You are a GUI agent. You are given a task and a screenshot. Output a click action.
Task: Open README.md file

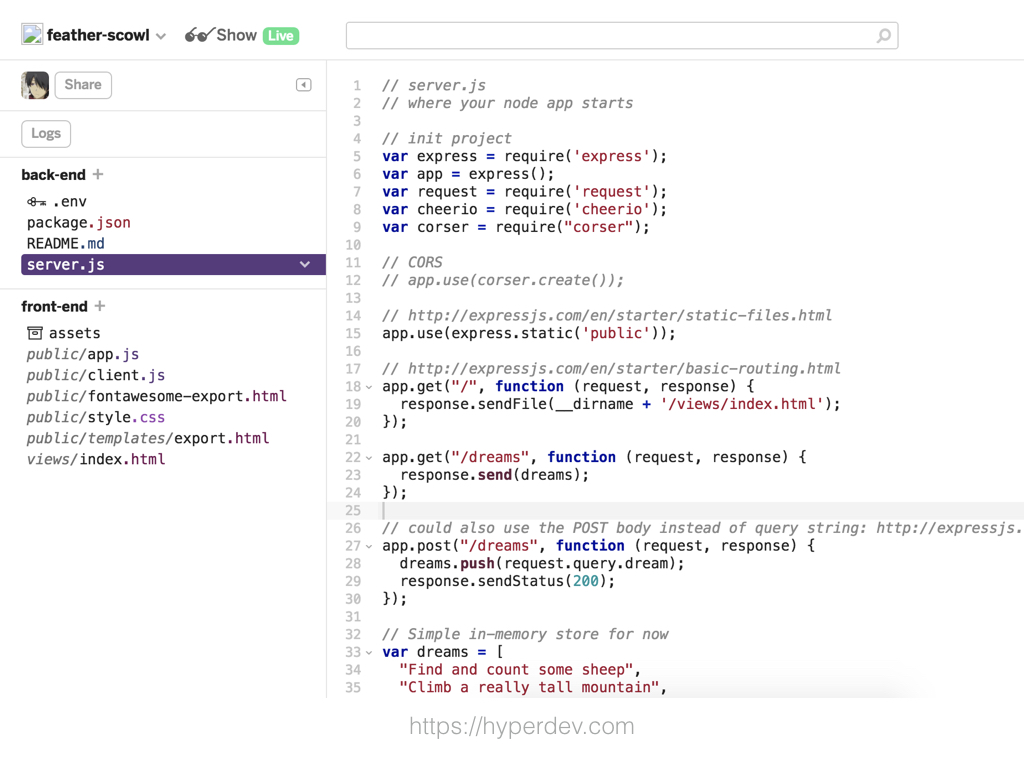pos(65,244)
